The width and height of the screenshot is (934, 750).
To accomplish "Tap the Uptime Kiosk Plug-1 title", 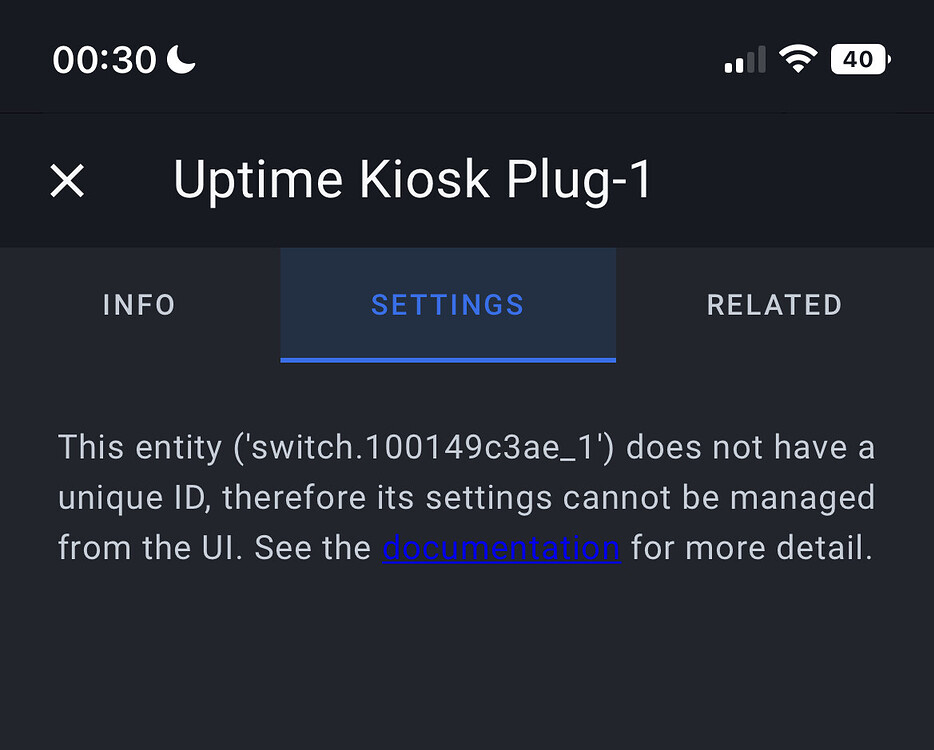I will coord(413,180).
